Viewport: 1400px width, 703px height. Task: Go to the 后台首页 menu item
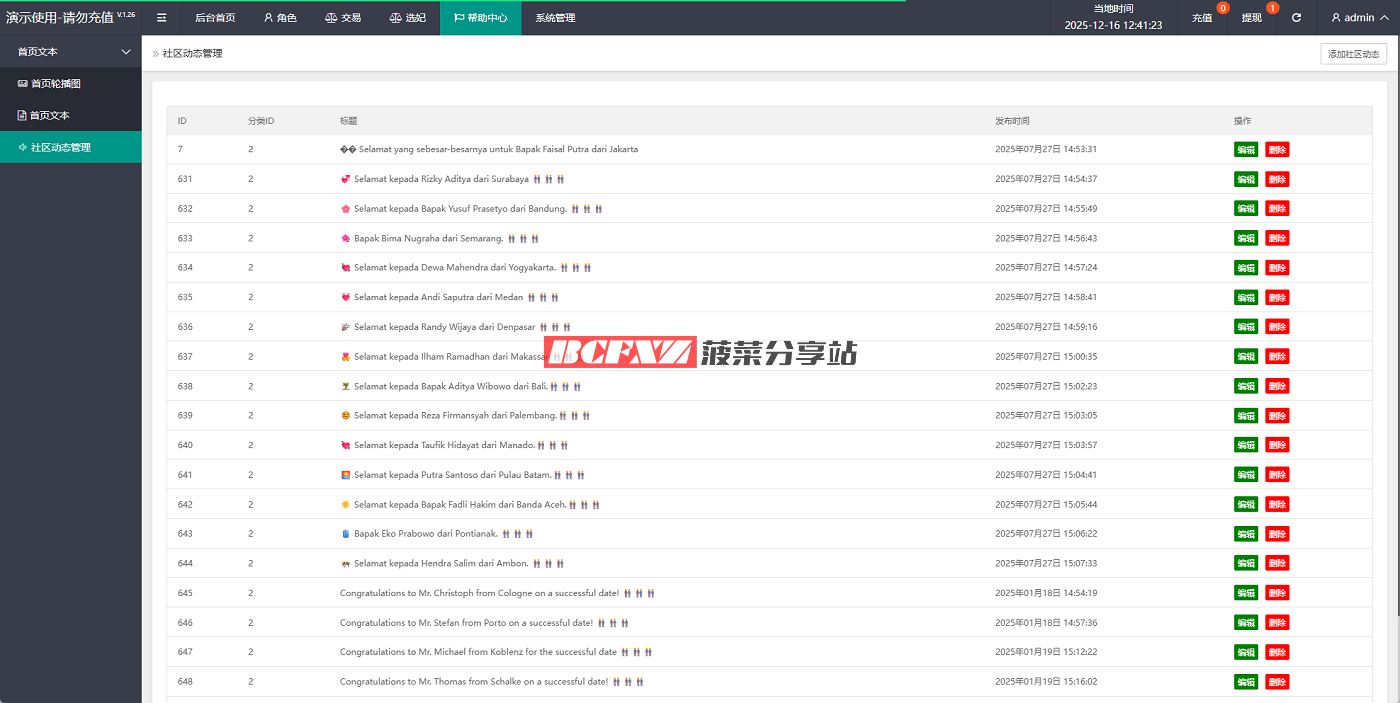(215, 18)
